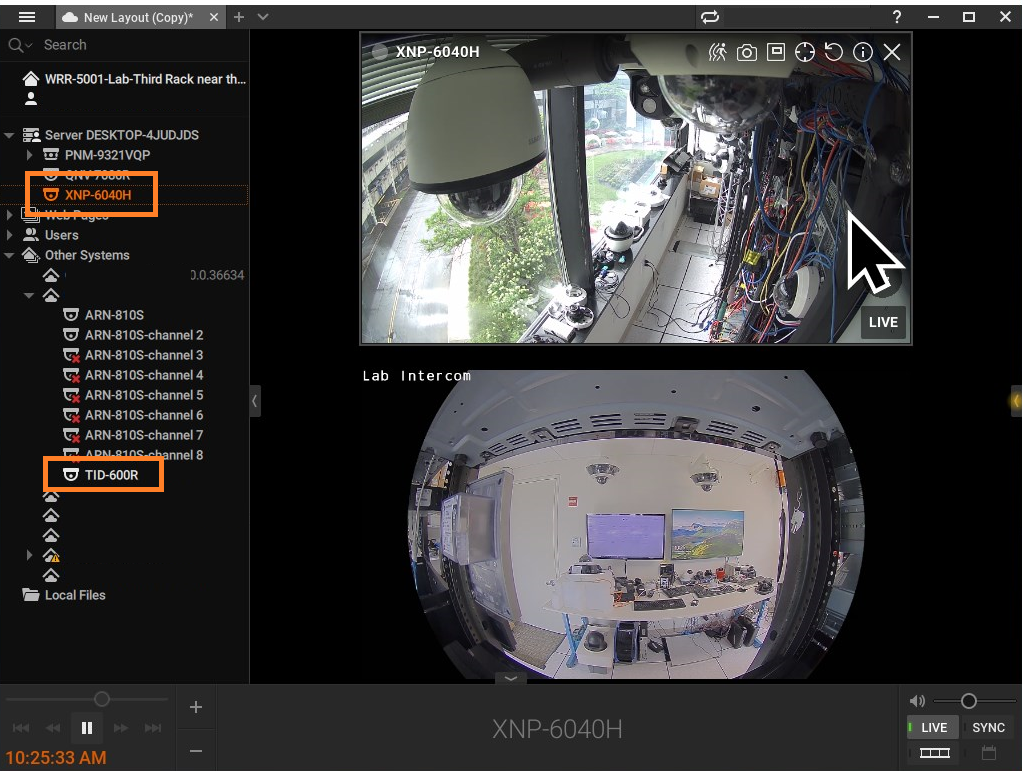Open the right side panel handle

pyautogui.click(x=1015, y=400)
